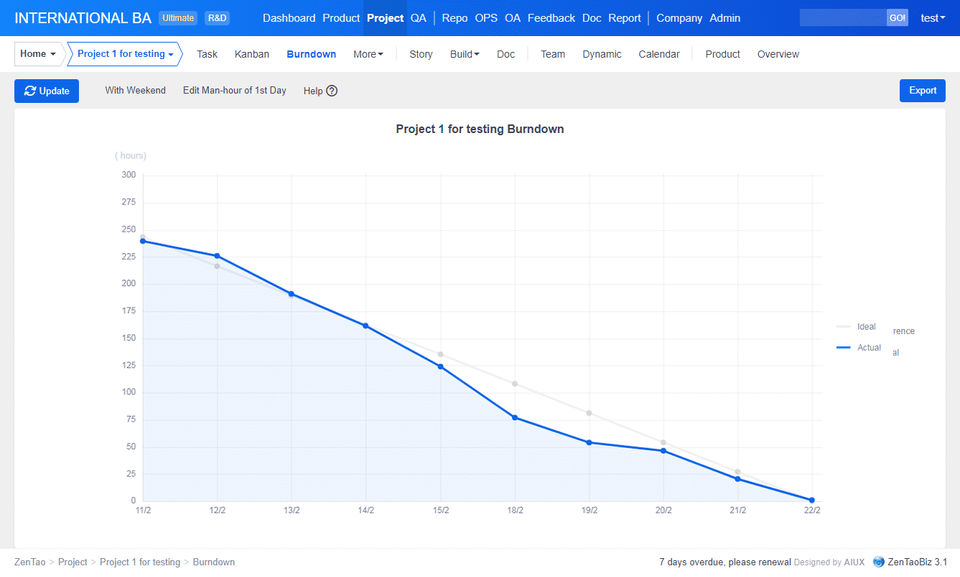Switch to the Kanban tab

pos(252,54)
